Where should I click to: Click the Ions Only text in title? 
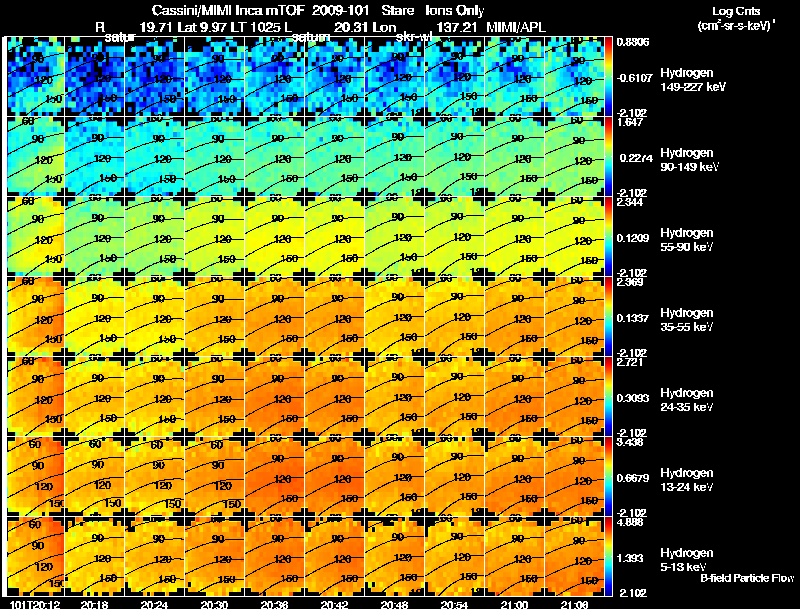(x=454, y=10)
